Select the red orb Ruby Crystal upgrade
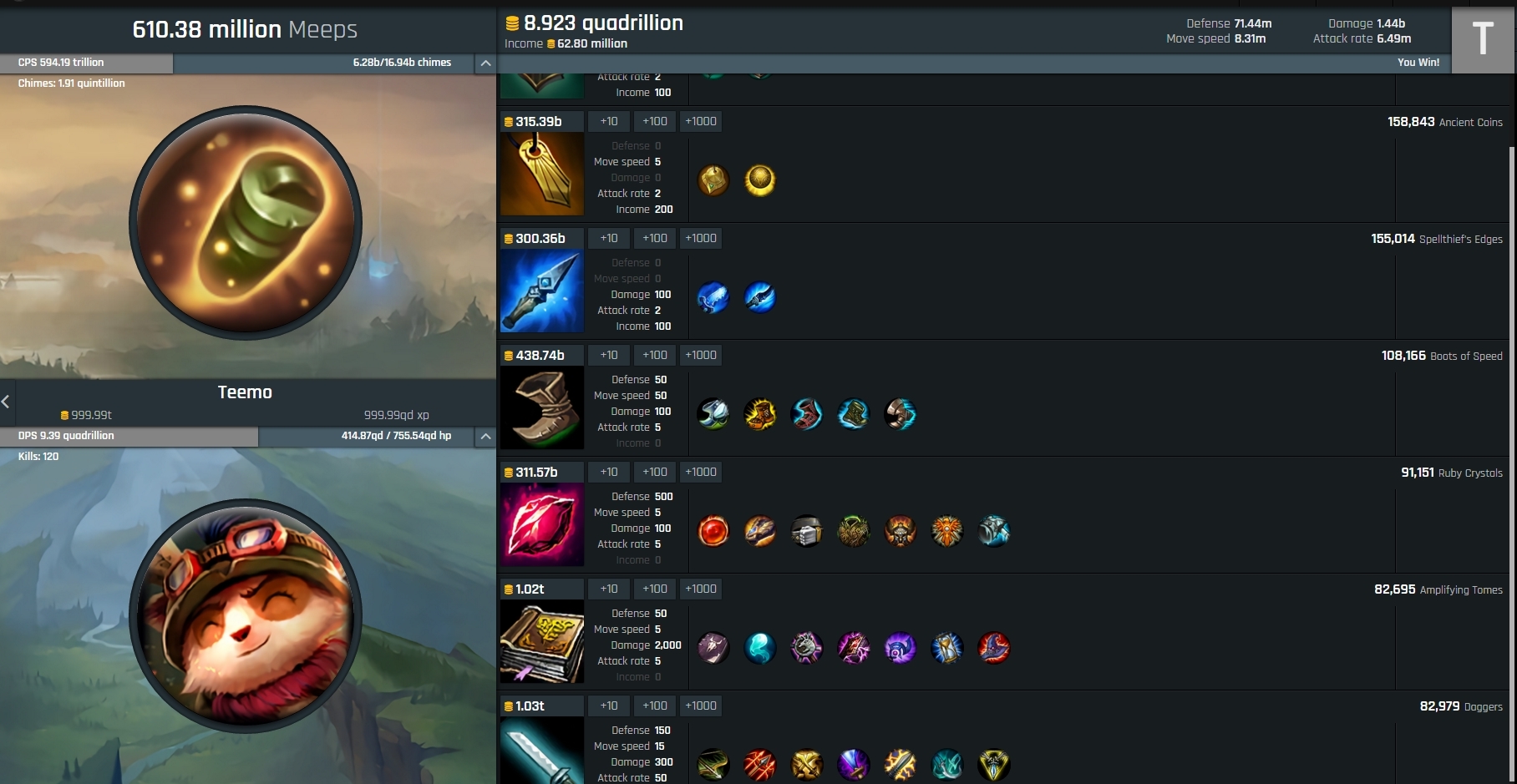 coord(713,531)
